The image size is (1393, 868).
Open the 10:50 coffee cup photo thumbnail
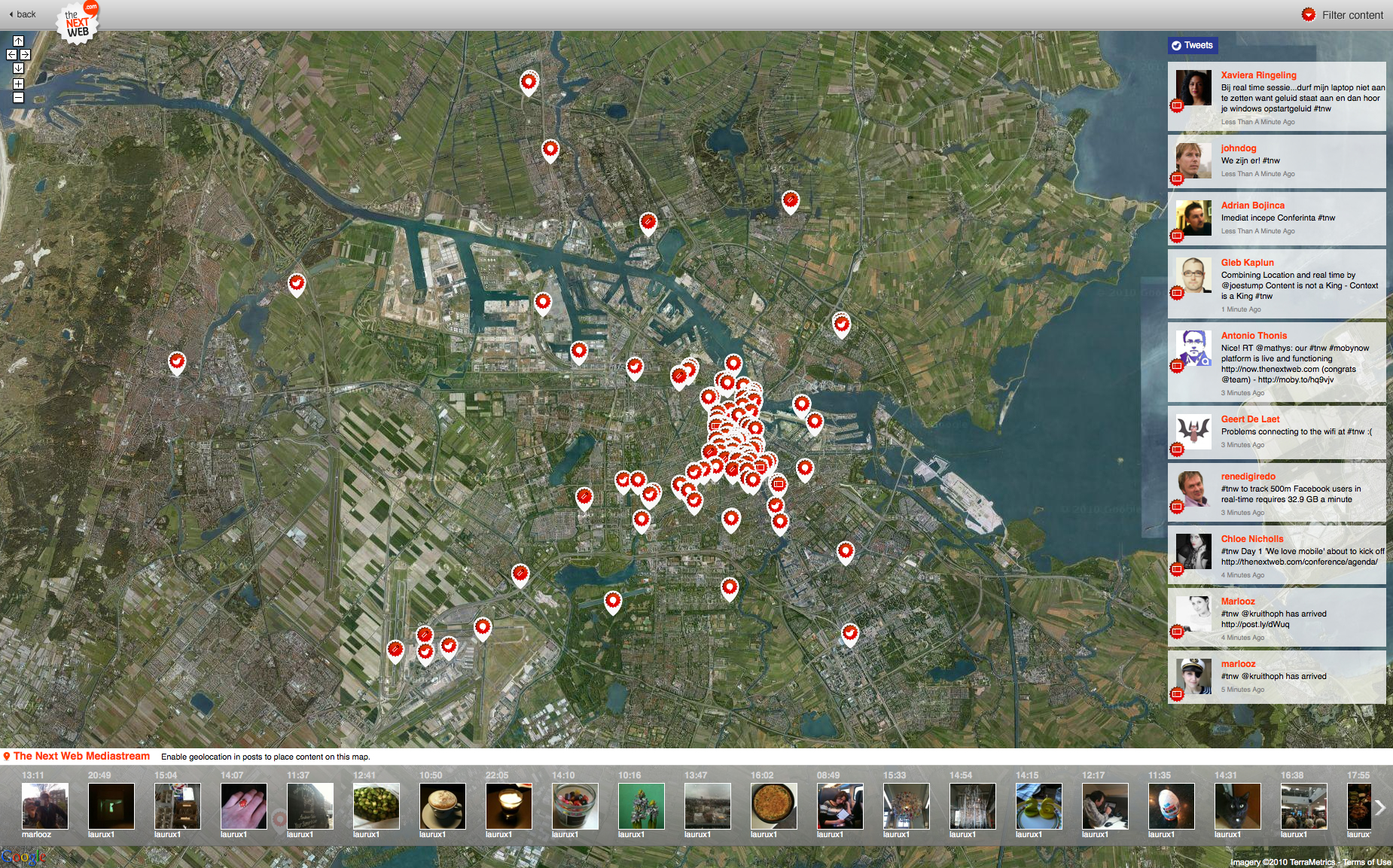click(x=442, y=806)
